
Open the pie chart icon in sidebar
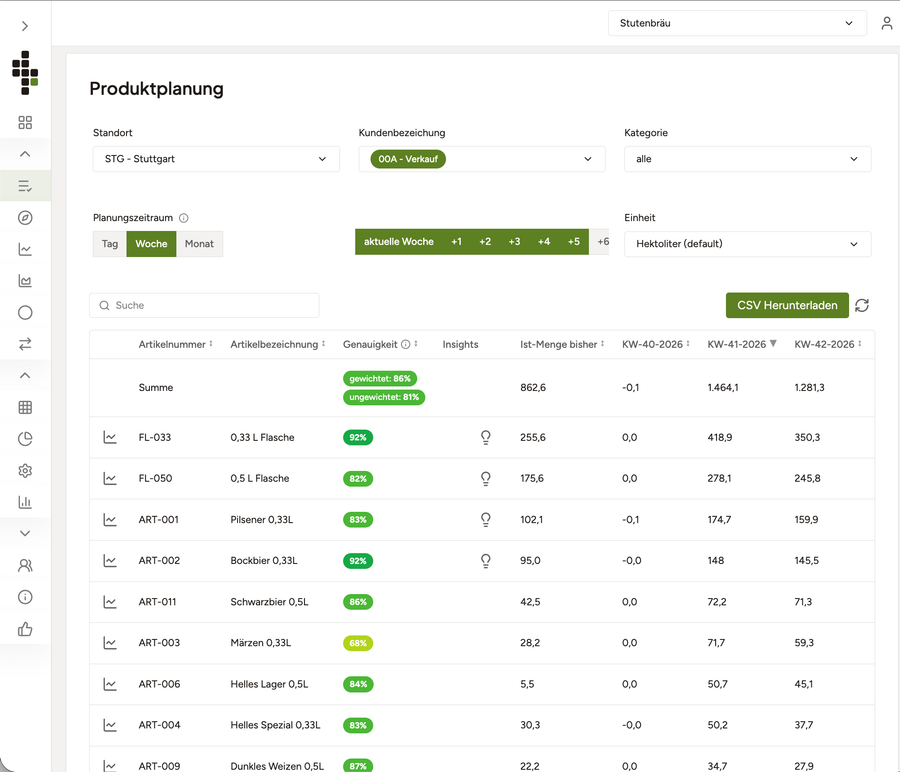[25, 439]
